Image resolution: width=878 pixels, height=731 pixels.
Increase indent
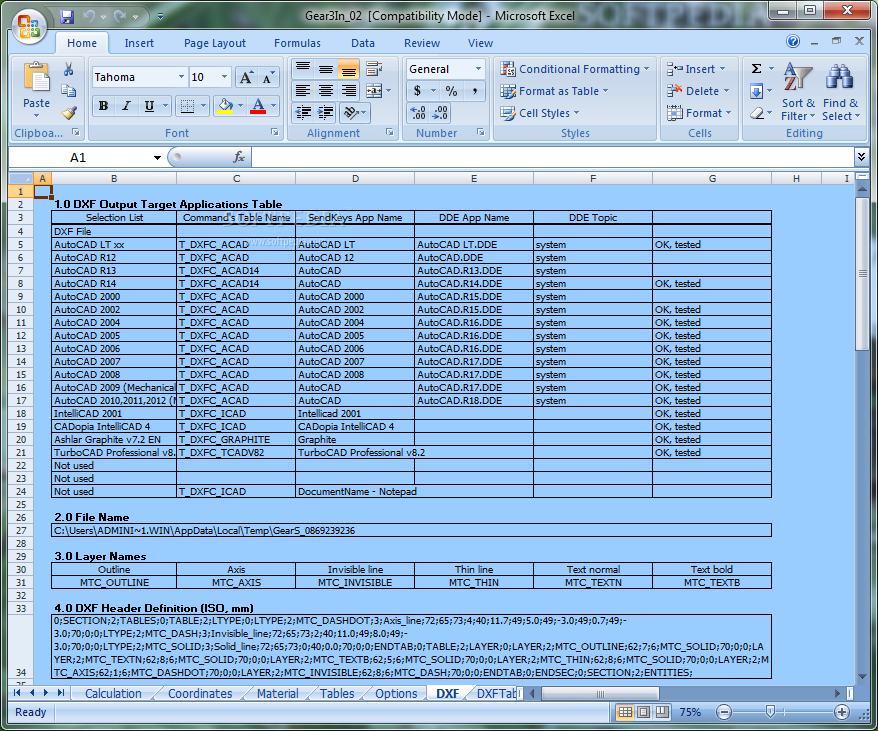tap(326, 113)
